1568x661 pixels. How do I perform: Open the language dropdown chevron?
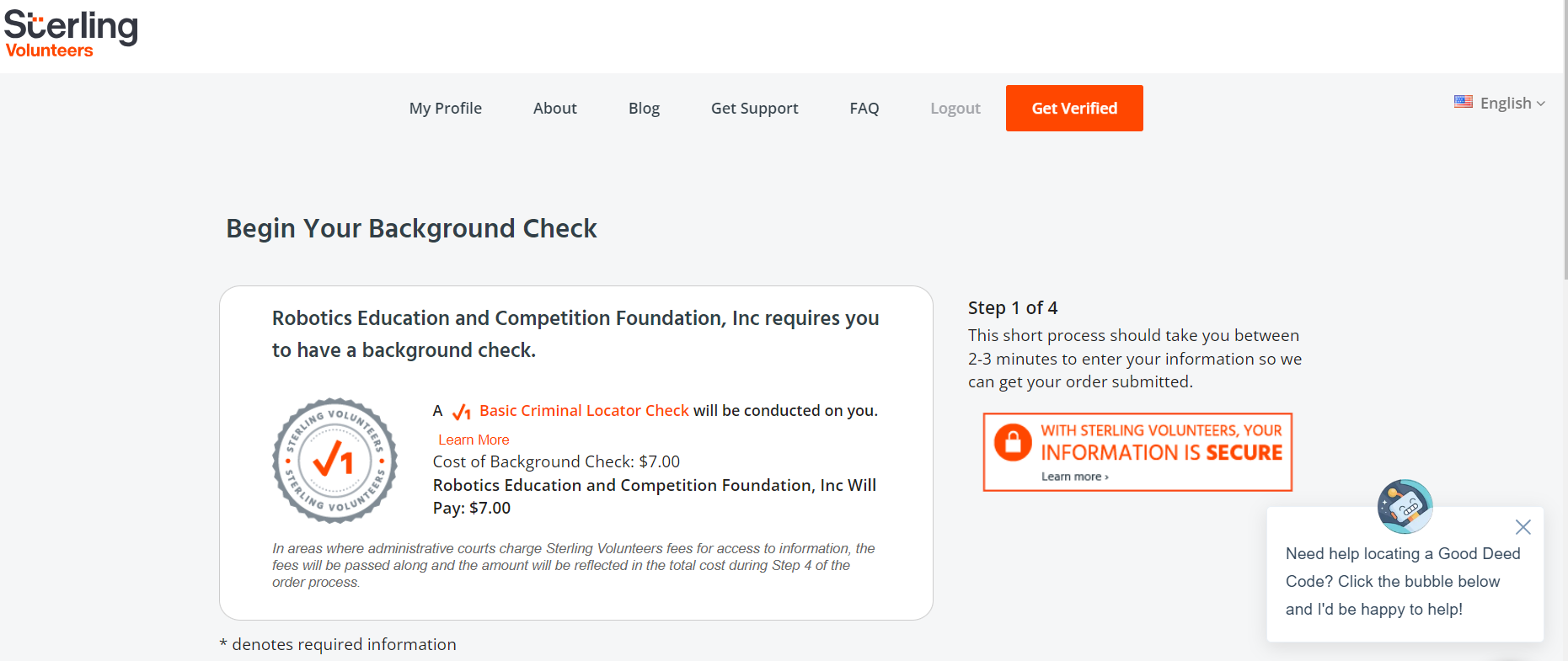coord(1542,104)
